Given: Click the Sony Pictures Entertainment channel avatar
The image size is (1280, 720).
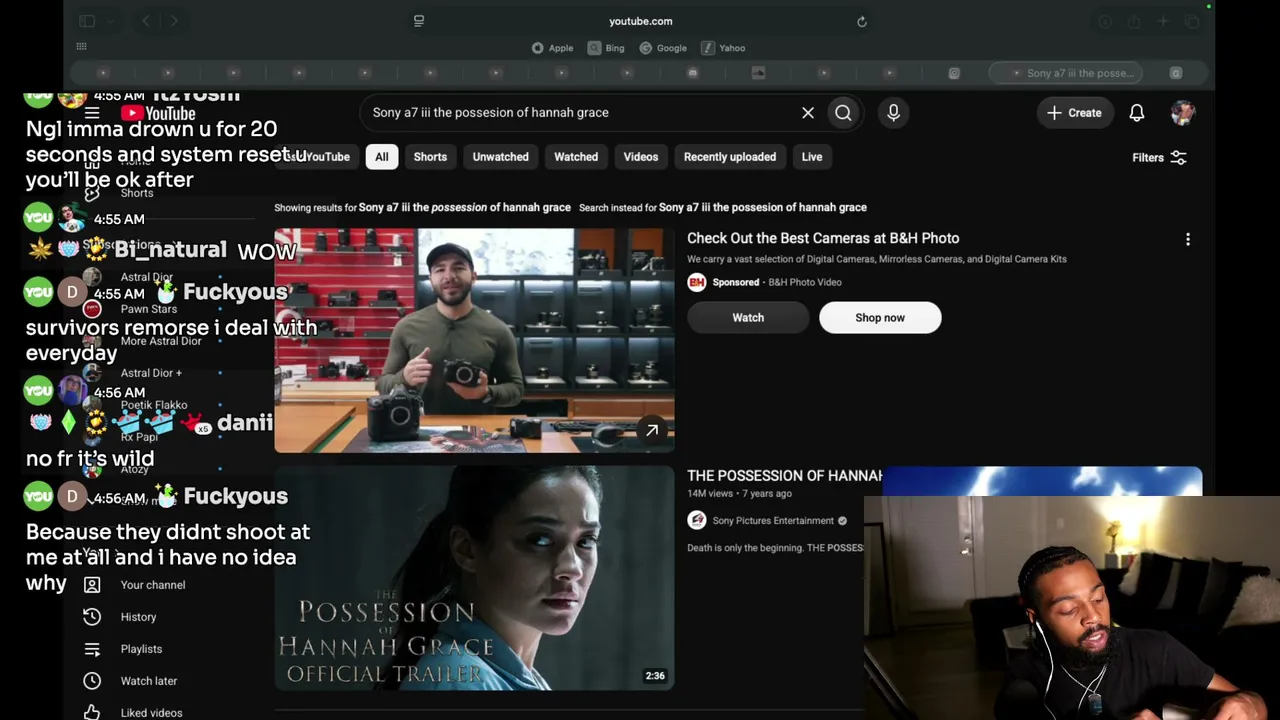Looking at the screenshot, I should [697, 520].
